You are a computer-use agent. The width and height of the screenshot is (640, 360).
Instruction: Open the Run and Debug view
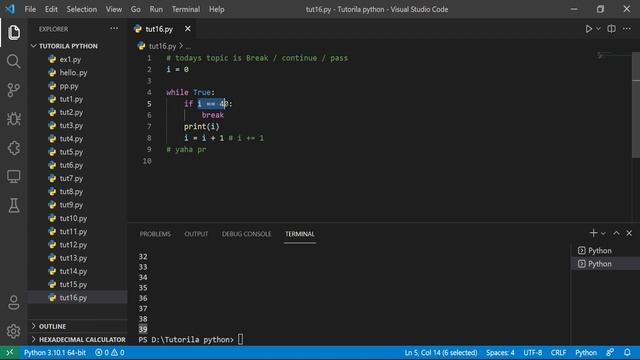point(13,119)
